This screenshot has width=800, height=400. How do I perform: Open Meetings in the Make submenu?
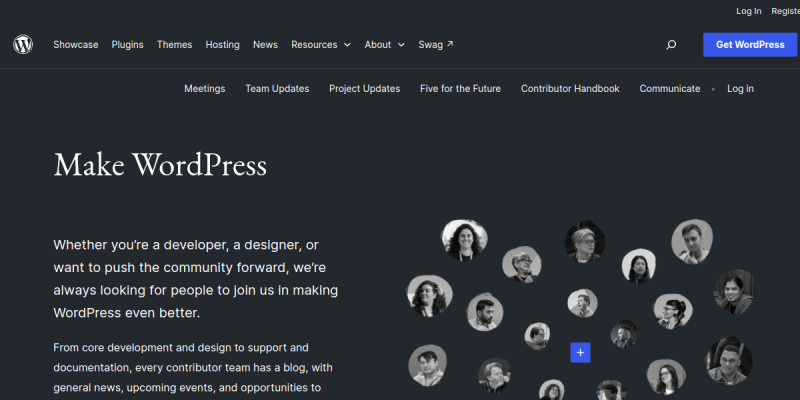pyautogui.click(x=205, y=89)
